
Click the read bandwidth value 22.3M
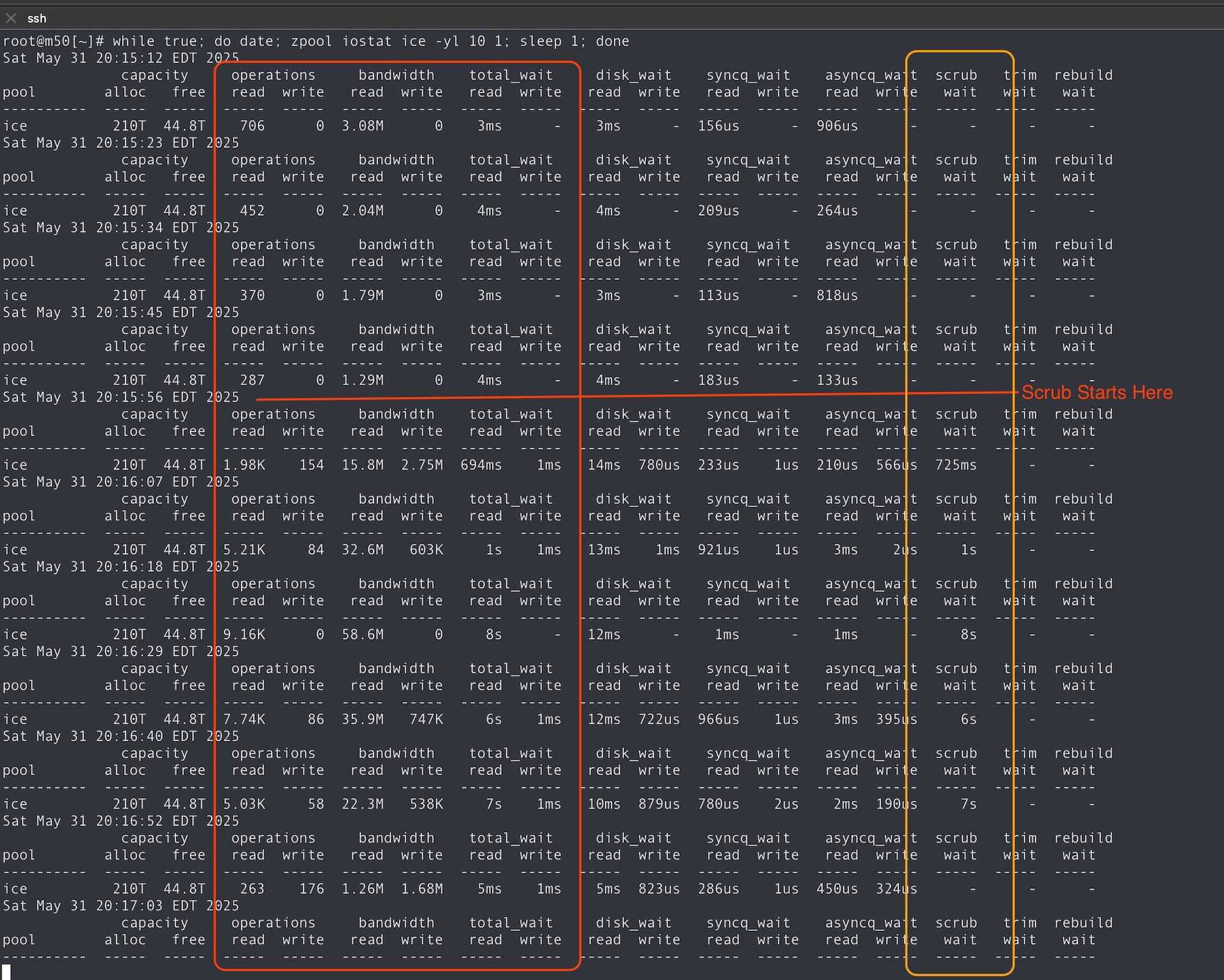363,804
